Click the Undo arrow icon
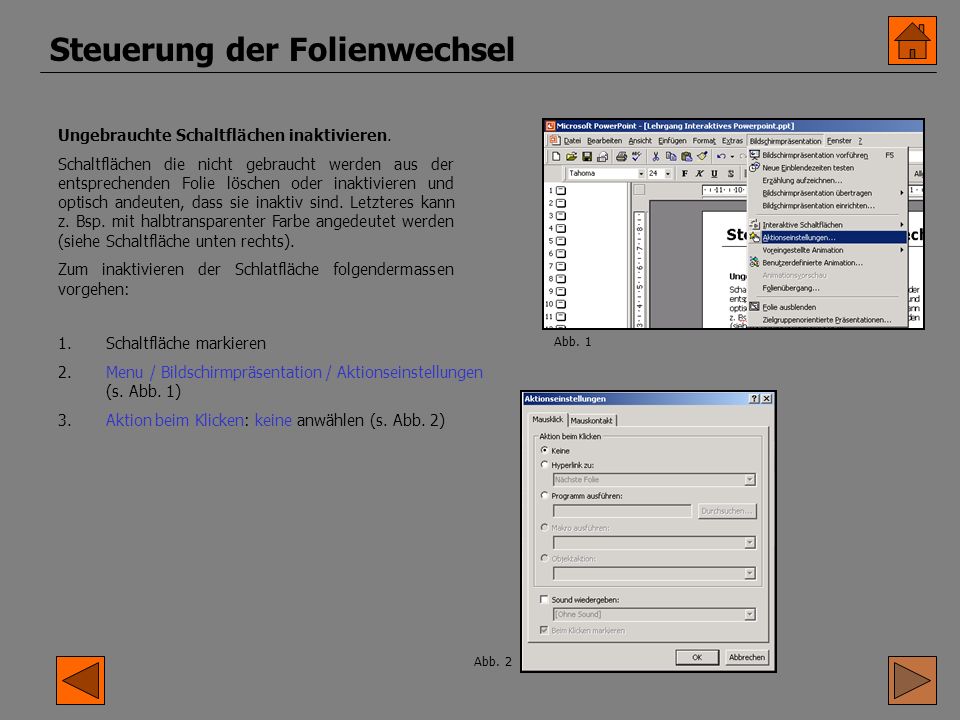 coord(721,157)
